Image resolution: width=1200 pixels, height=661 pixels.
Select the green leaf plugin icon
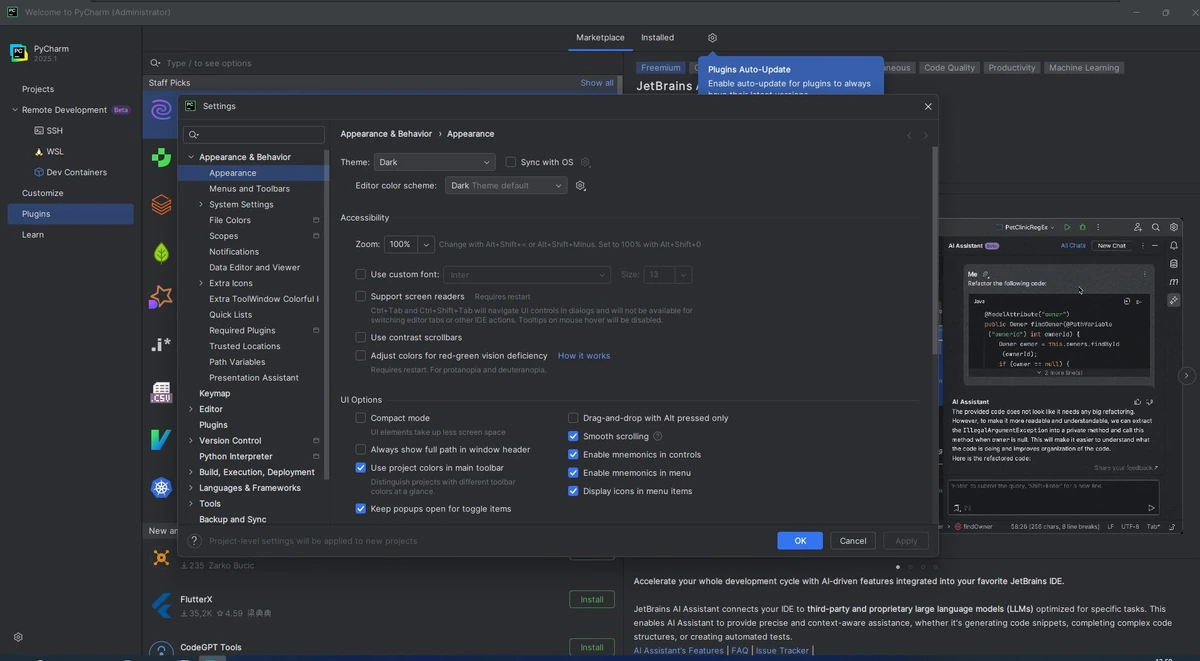[x=161, y=253]
